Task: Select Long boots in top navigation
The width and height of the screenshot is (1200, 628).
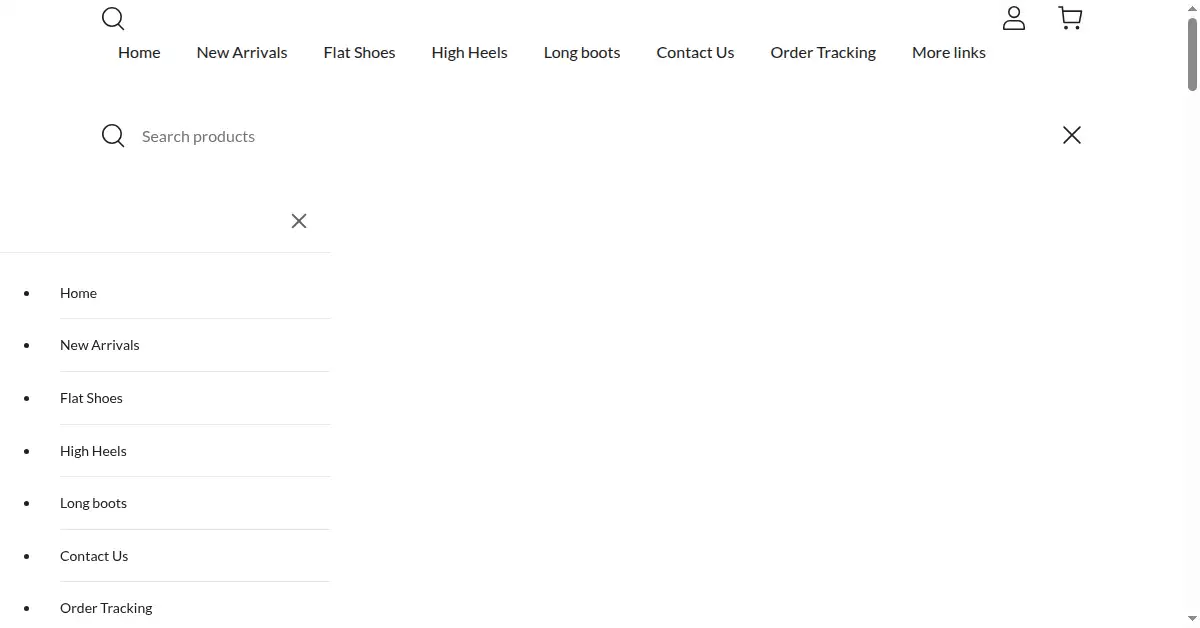Action: (582, 52)
